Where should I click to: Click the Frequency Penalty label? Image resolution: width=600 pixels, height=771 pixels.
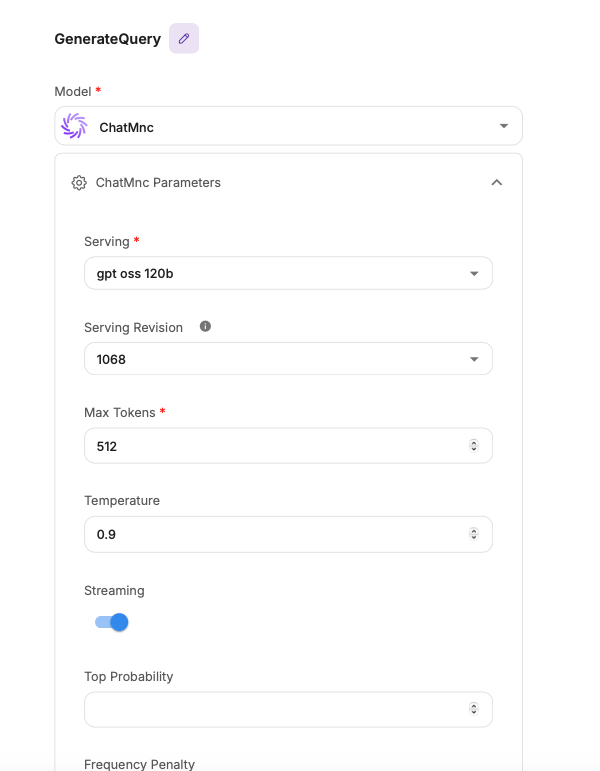click(139, 764)
